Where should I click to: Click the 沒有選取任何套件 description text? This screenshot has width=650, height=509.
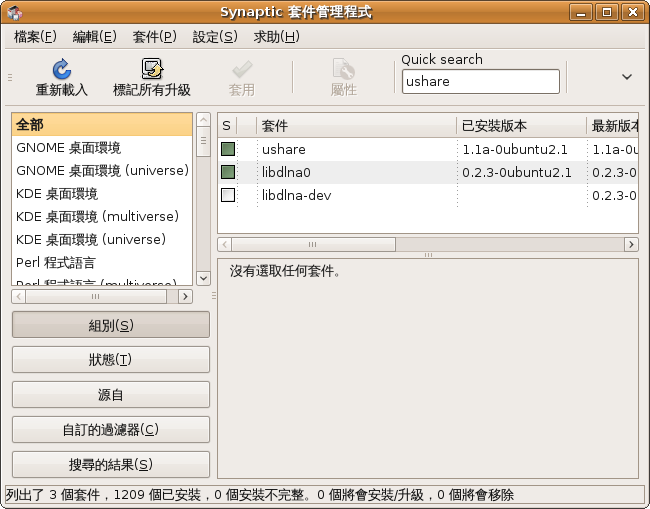[x=285, y=271]
